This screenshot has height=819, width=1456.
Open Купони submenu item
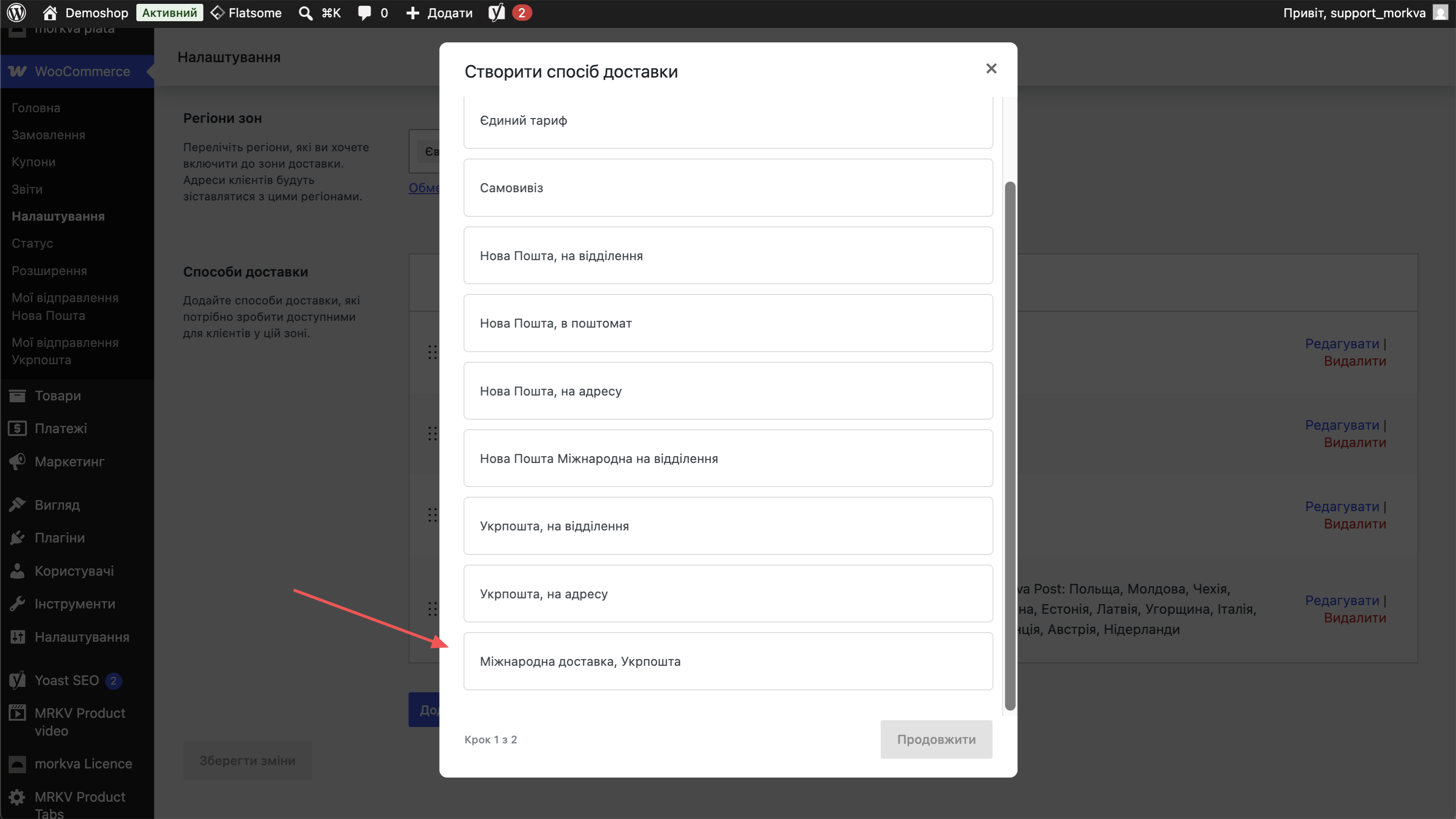33,162
